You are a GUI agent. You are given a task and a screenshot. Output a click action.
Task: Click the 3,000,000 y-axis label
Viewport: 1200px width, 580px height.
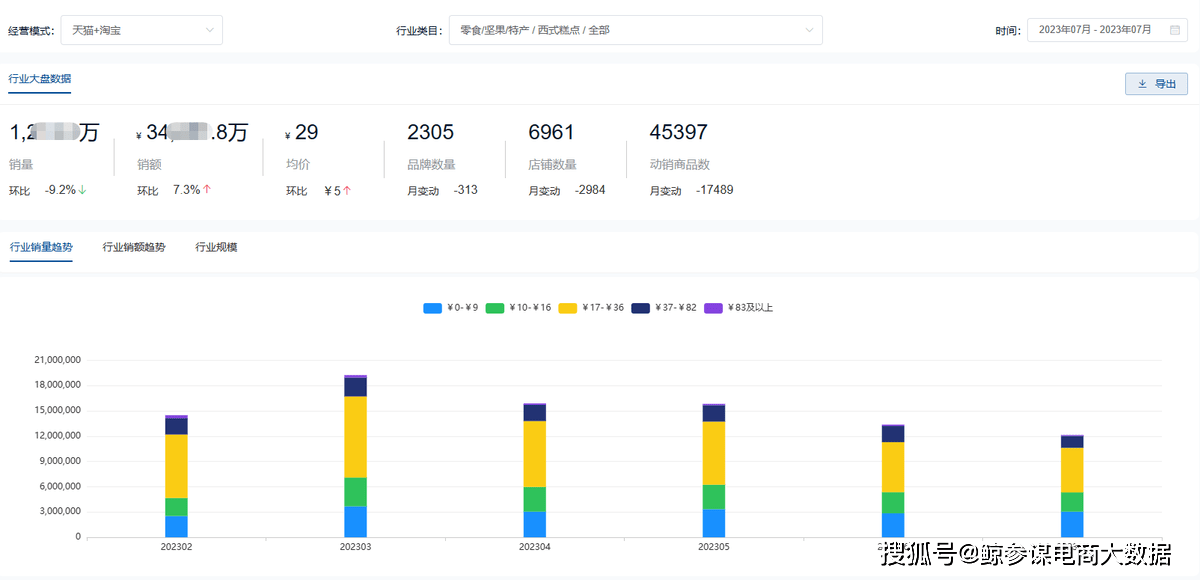click(x=60, y=511)
